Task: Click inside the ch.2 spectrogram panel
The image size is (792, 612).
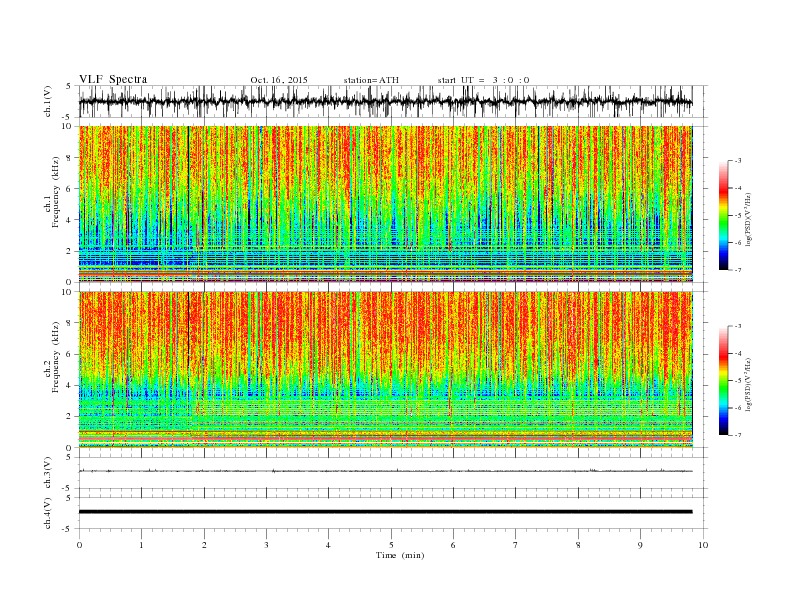Action: [x=385, y=369]
